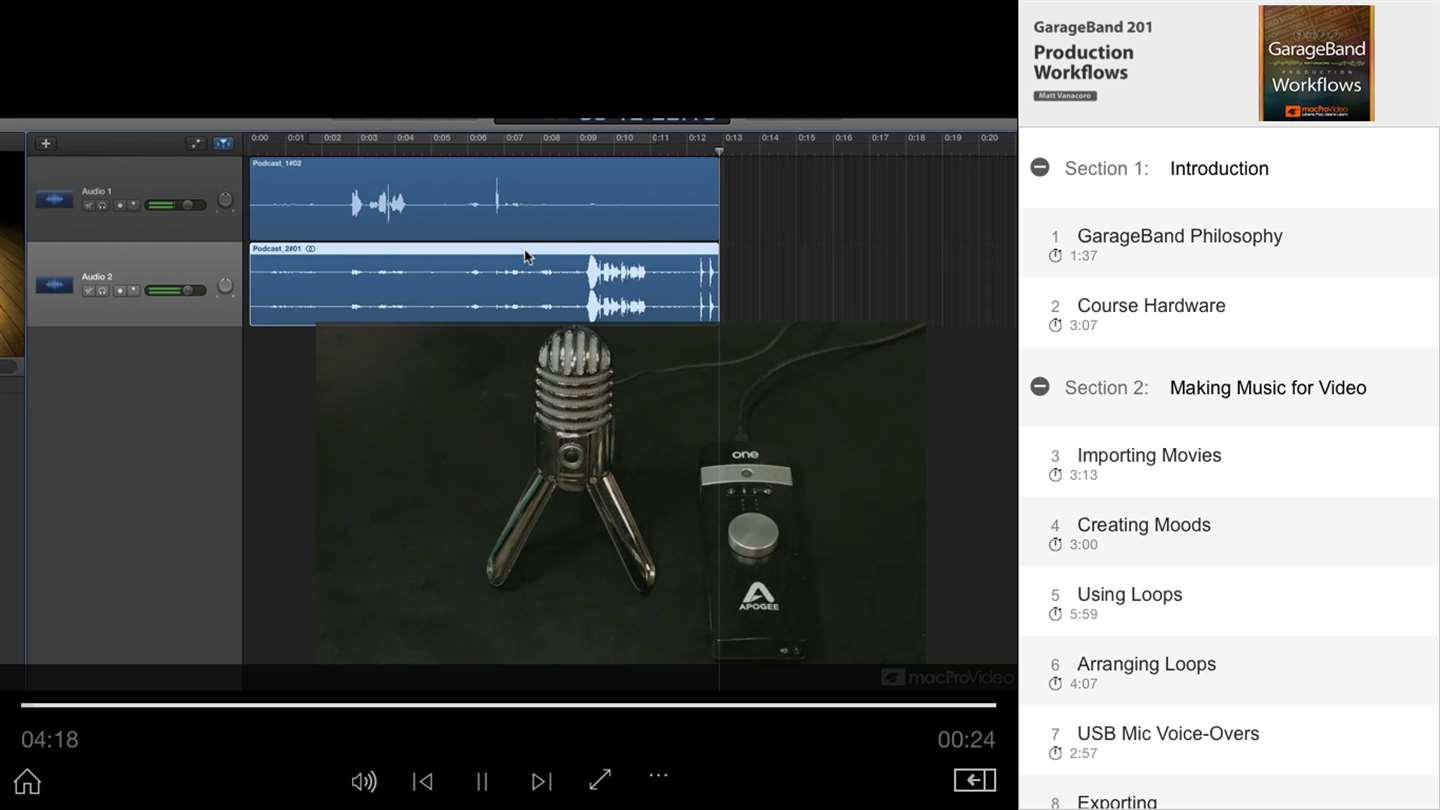Open lesson 6 Arranging Loops
This screenshot has height=810, width=1440.
[1229, 671]
